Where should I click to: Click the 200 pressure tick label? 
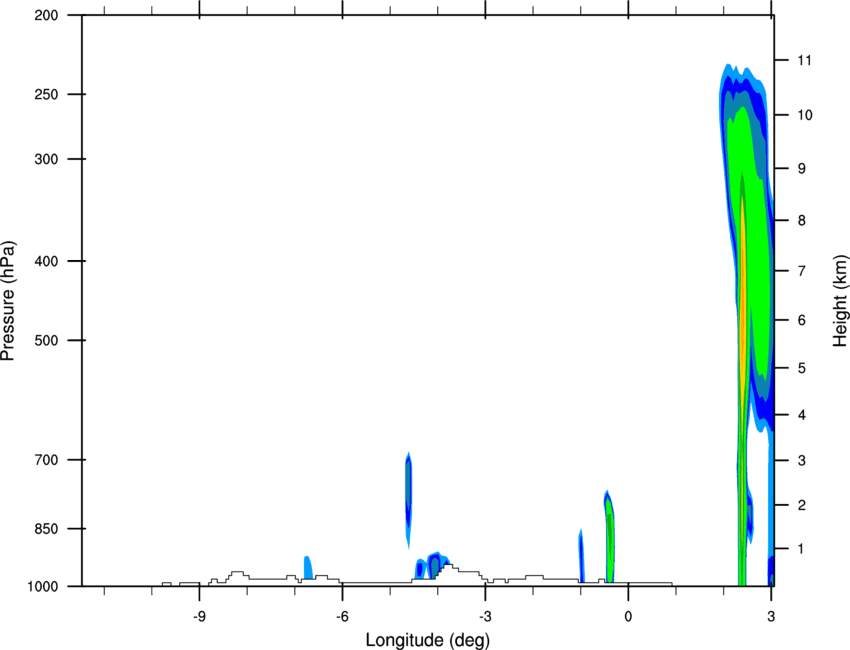(46, 15)
